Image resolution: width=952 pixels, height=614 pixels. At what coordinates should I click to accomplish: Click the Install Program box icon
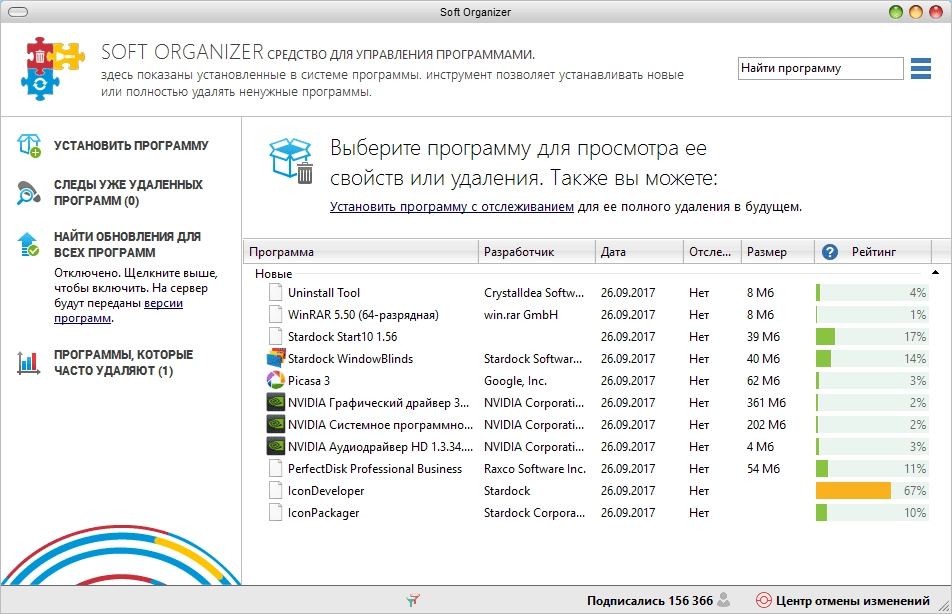pos(29,146)
